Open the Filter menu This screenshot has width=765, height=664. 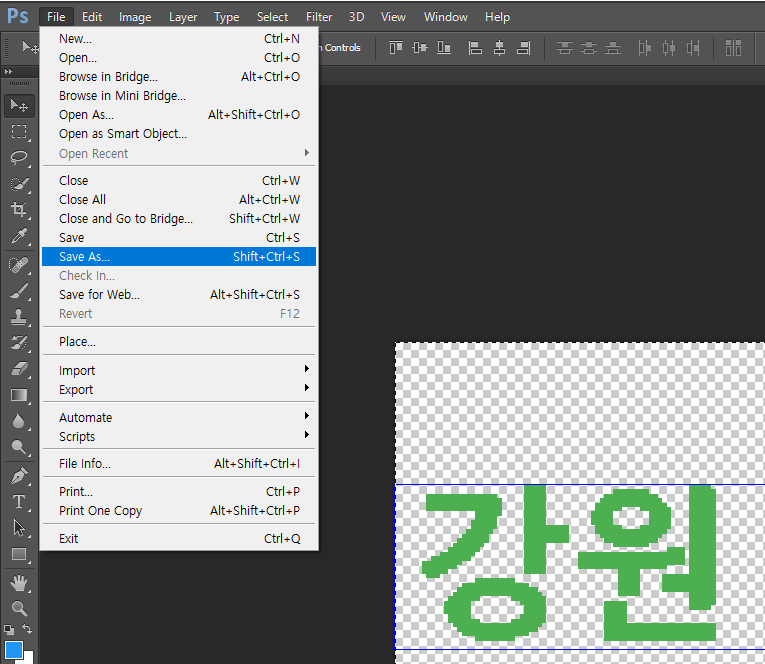(319, 17)
